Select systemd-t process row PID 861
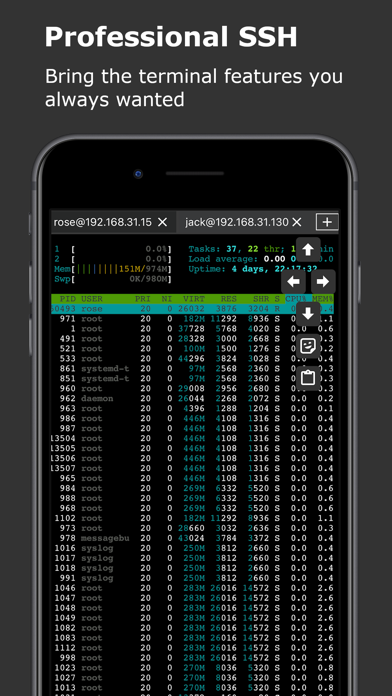 pyautogui.click(x=192, y=368)
